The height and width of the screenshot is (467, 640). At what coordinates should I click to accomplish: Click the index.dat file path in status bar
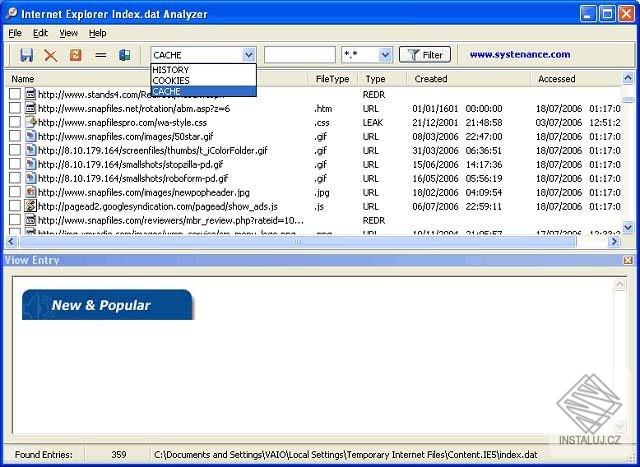tap(346, 454)
